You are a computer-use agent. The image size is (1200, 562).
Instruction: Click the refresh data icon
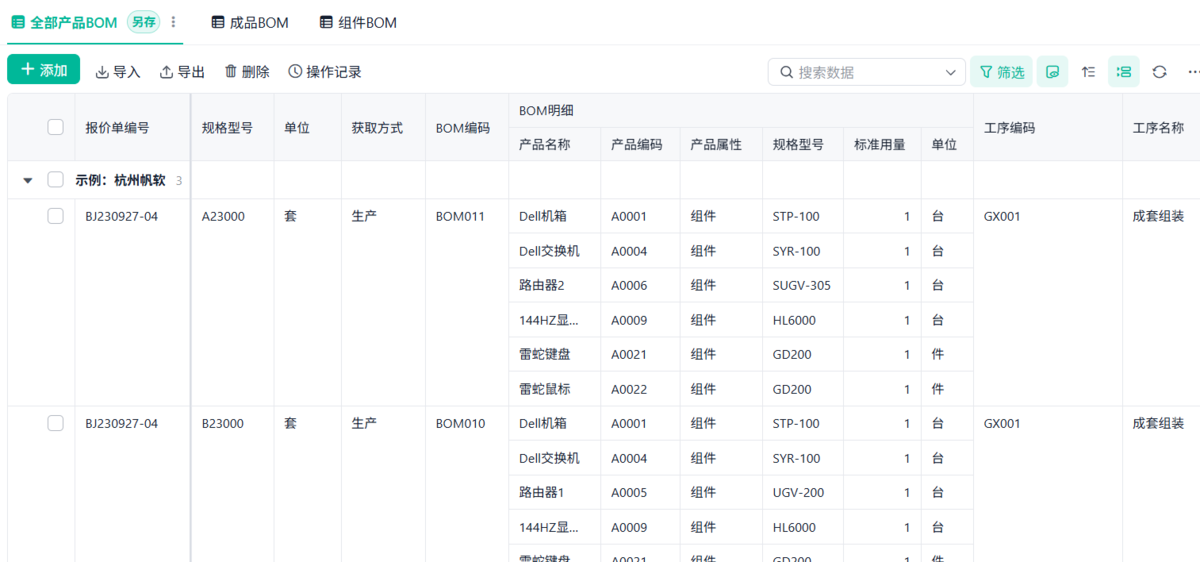pyautogui.click(x=1160, y=72)
